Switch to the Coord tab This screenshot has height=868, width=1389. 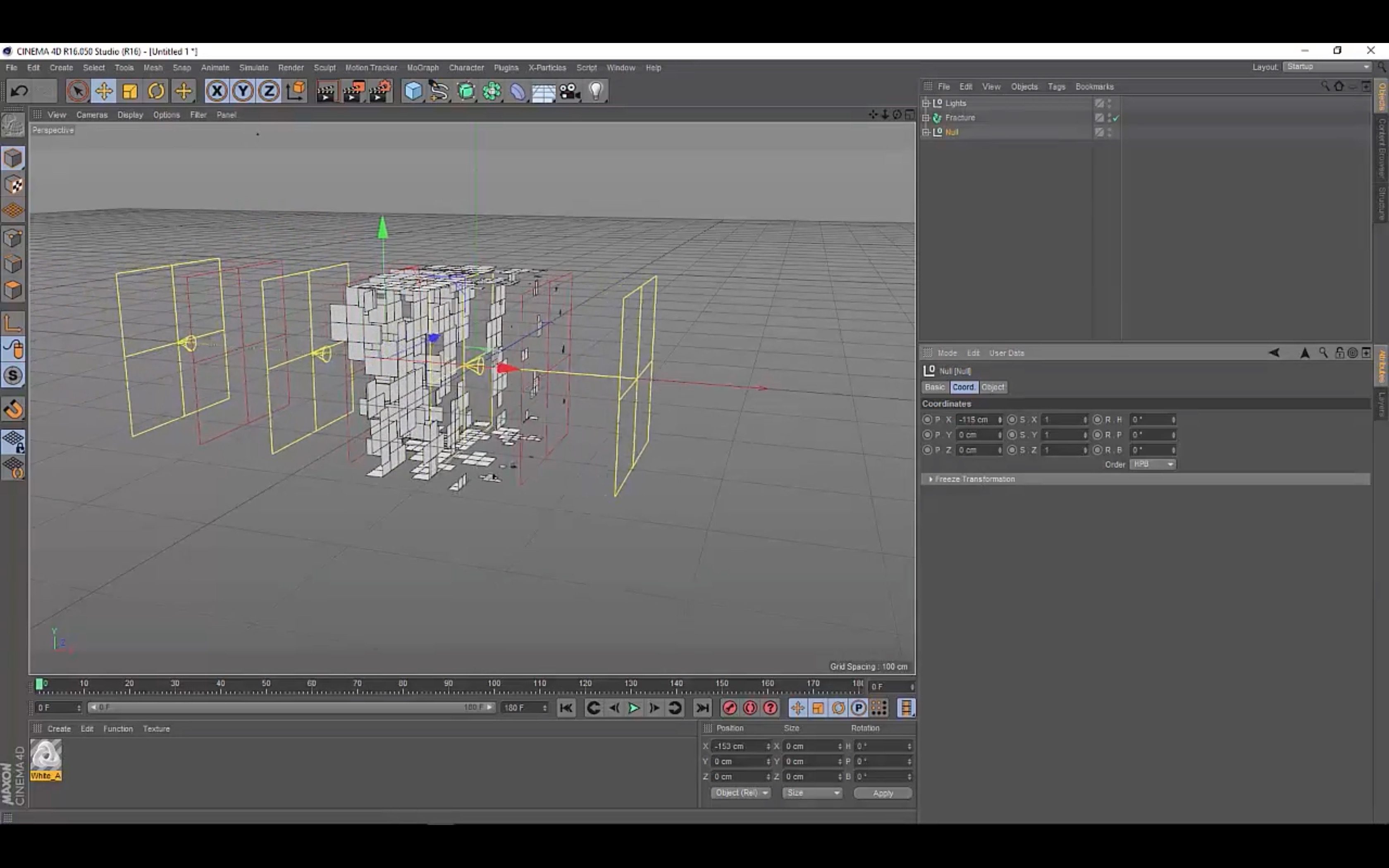click(963, 387)
